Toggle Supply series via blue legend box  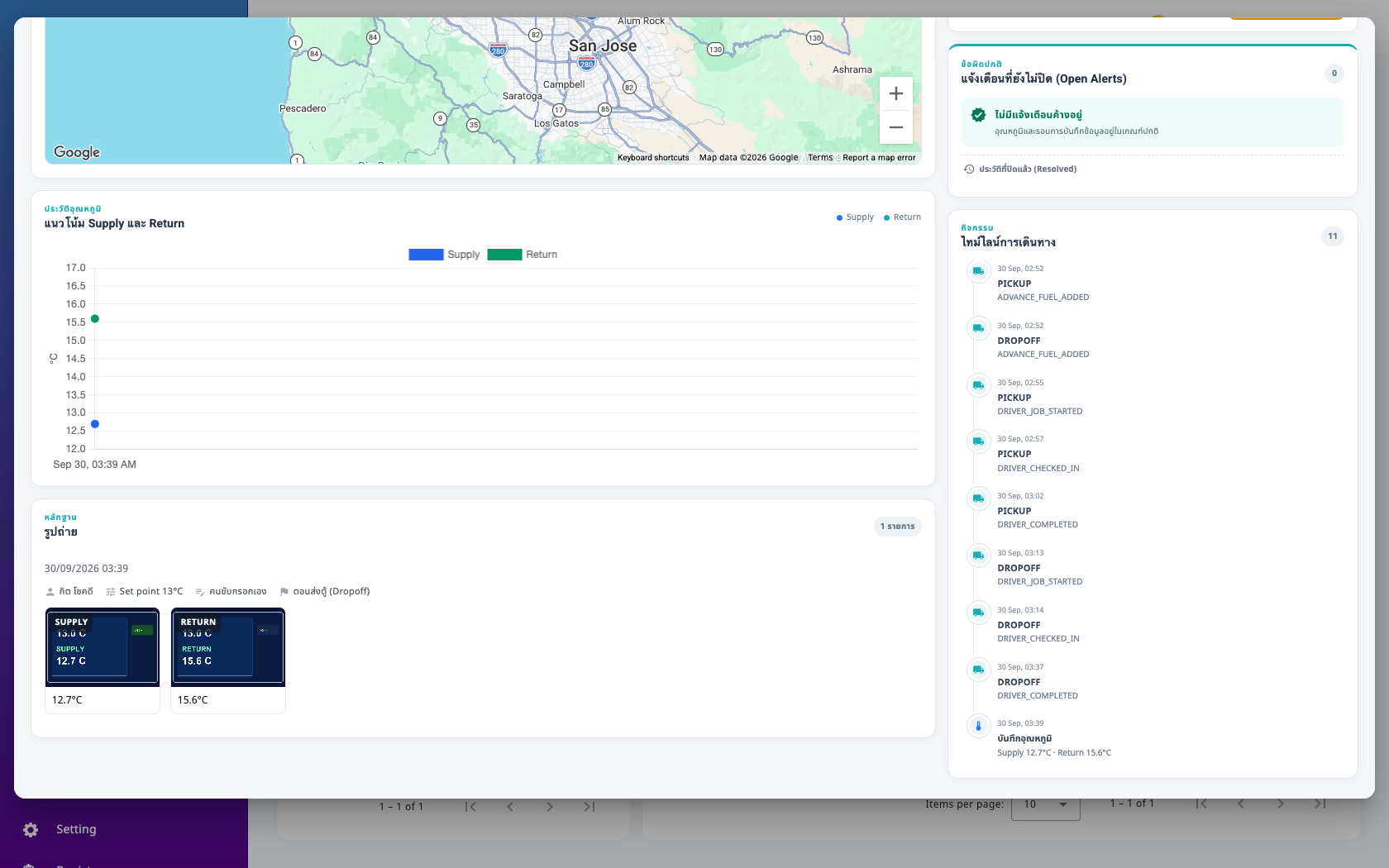point(426,255)
